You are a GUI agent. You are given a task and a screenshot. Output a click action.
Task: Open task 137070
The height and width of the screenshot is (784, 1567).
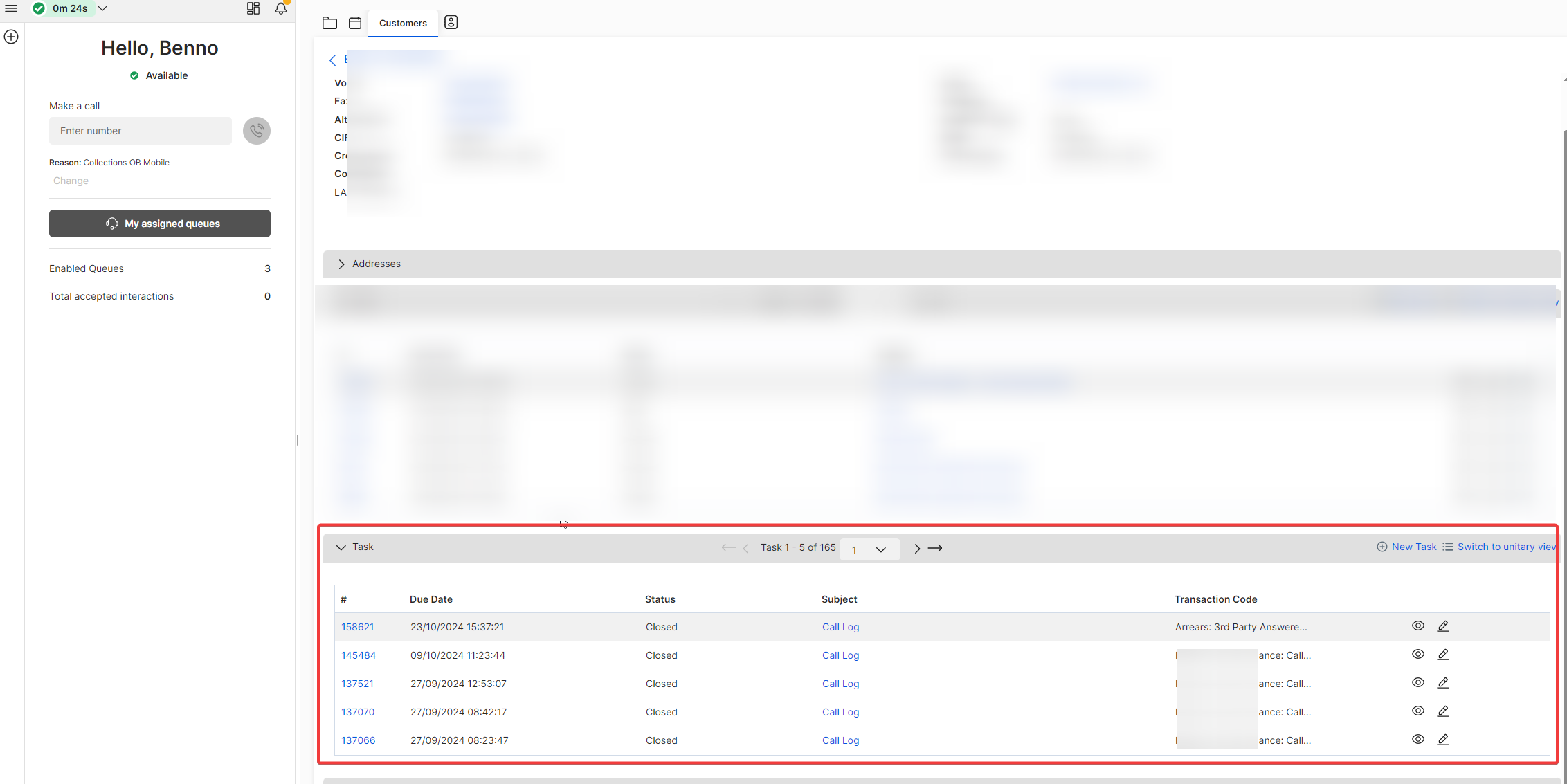coord(358,712)
